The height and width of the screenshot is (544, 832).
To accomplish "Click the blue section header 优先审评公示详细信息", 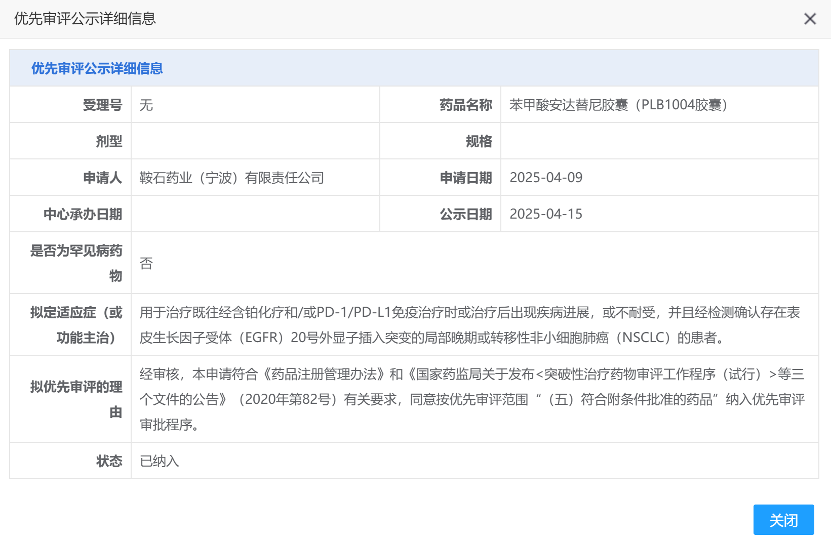I will click(x=97, y=68).
